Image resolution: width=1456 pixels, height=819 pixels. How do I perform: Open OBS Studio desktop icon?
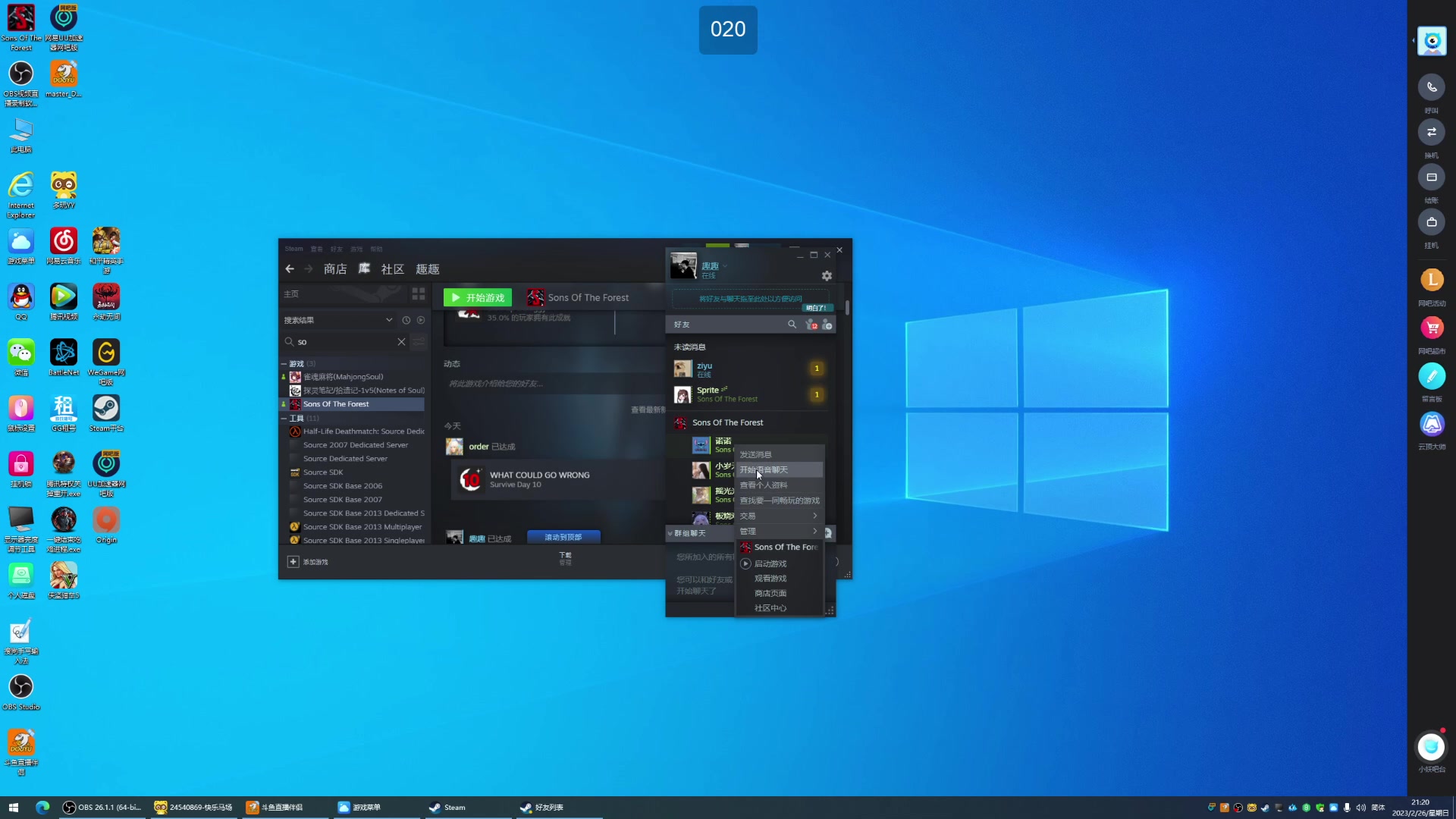(x=21, y=692)
